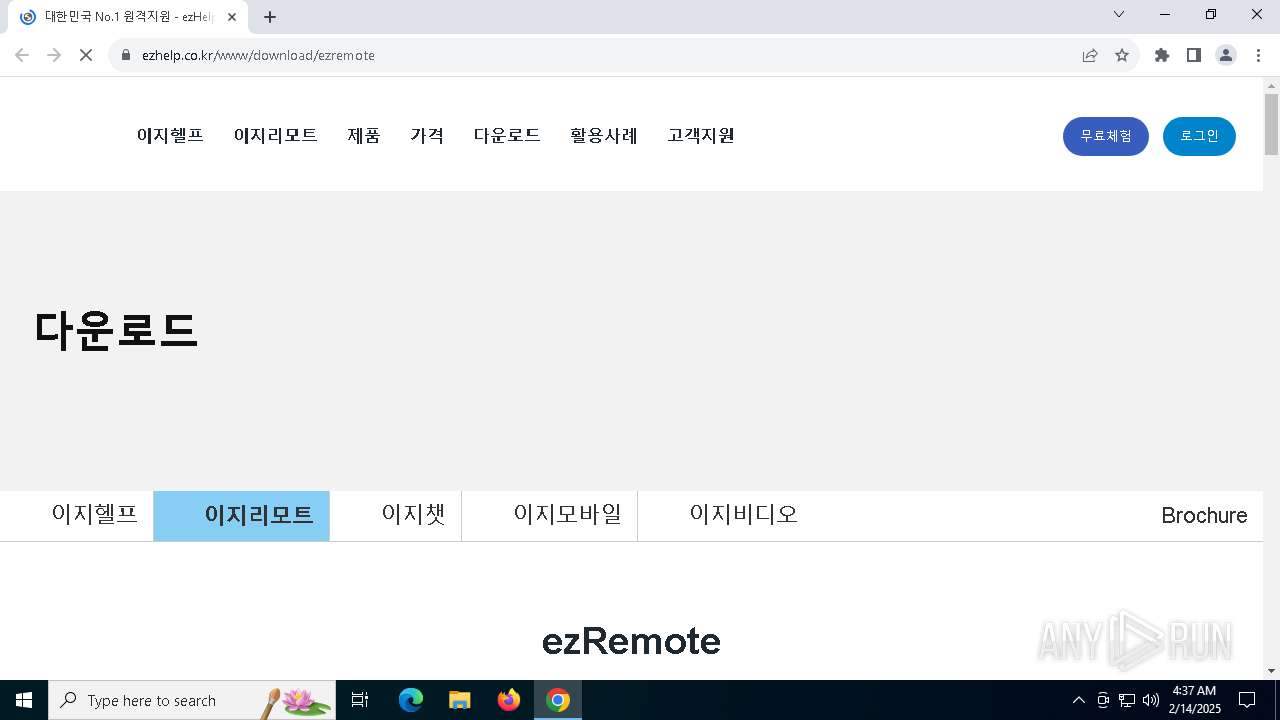Open the Chrome profile avatar

pyautogui.click(x=1226, y=55)
